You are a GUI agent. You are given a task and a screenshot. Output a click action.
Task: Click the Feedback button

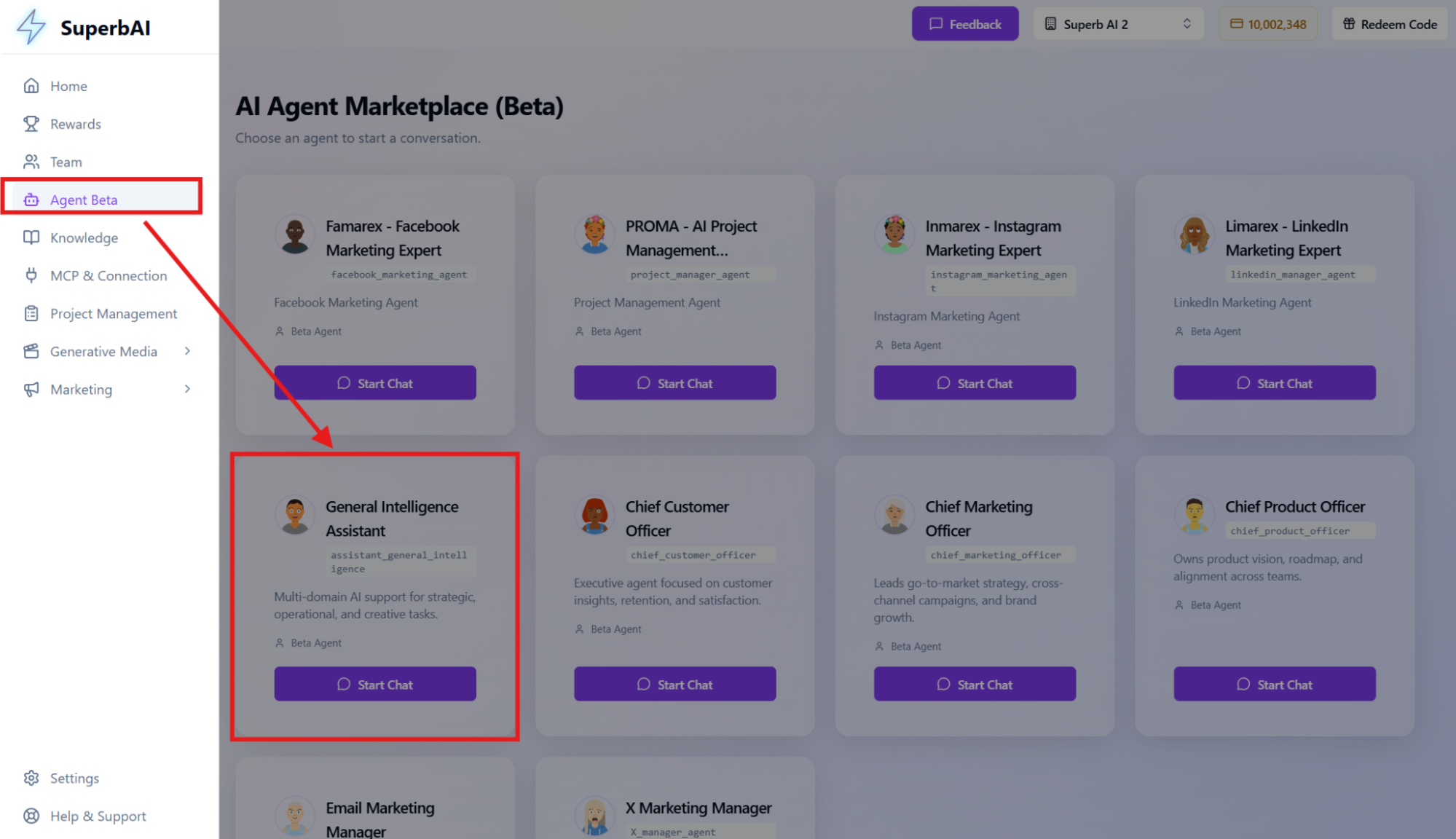(x=964, y=24)
